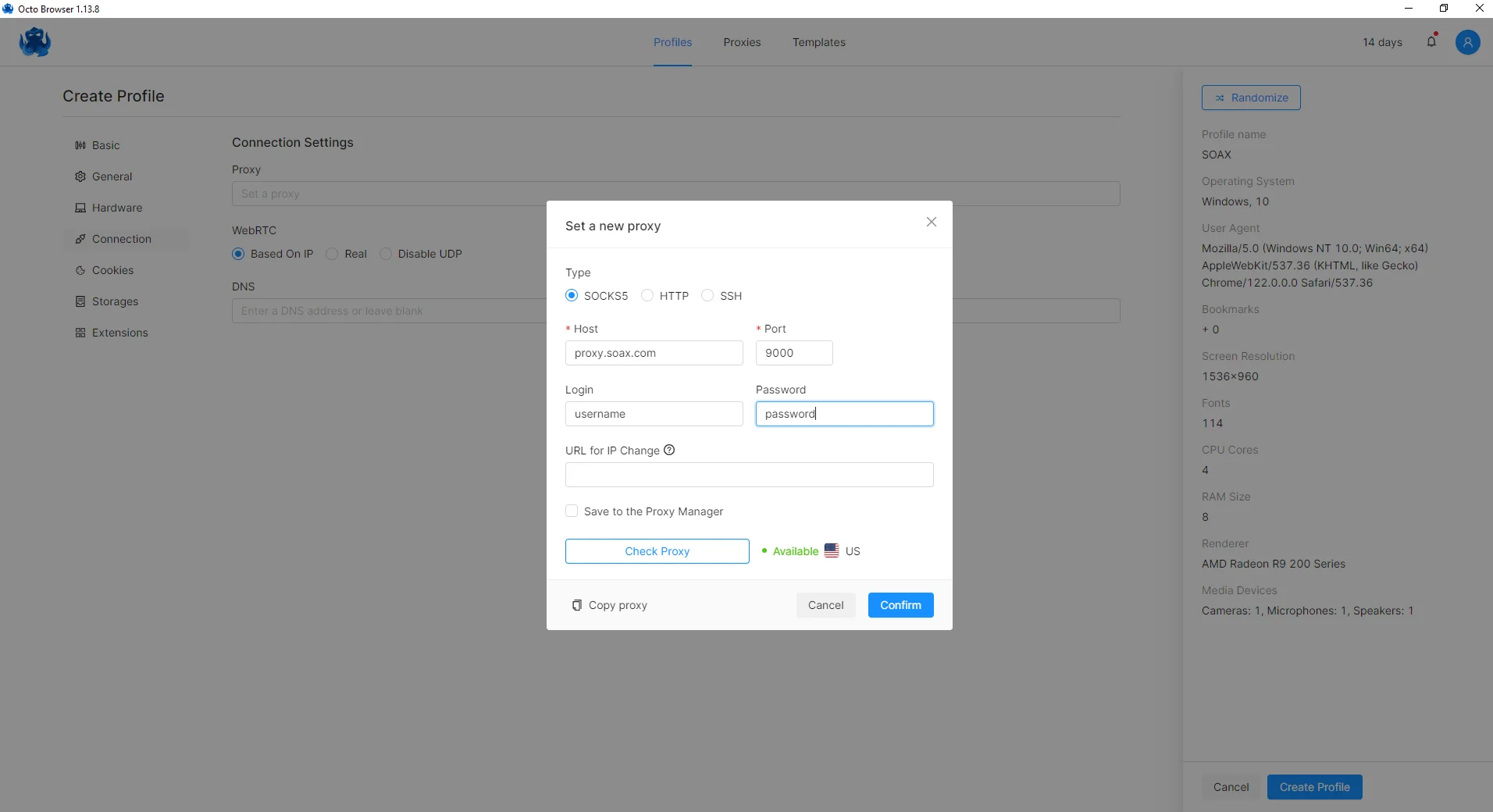Confirm the new proxy settings
1493x812 pixels.
pos(900,605)
